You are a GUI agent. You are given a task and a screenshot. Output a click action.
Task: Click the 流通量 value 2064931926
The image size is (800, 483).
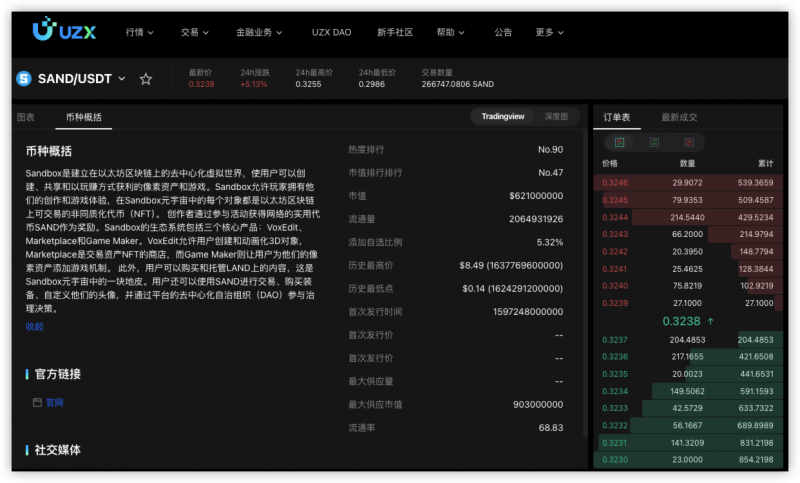click(536, 219)
